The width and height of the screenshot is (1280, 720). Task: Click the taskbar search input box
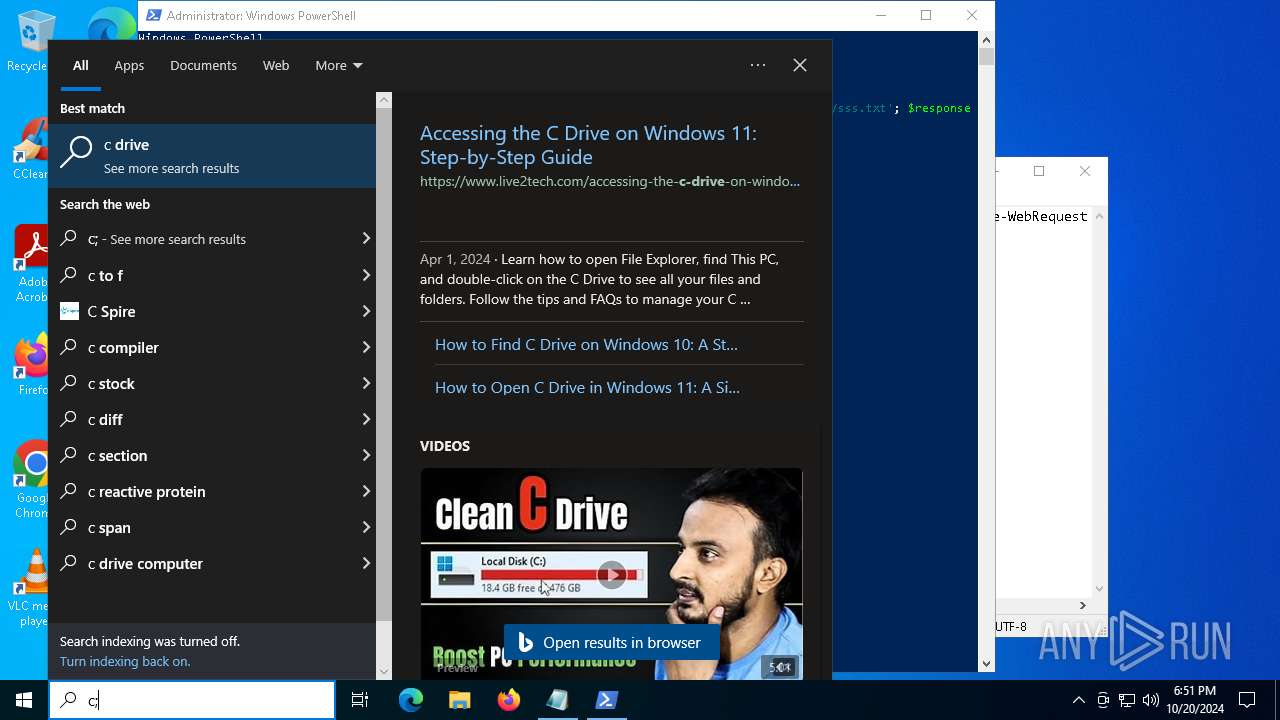(192, 700)
